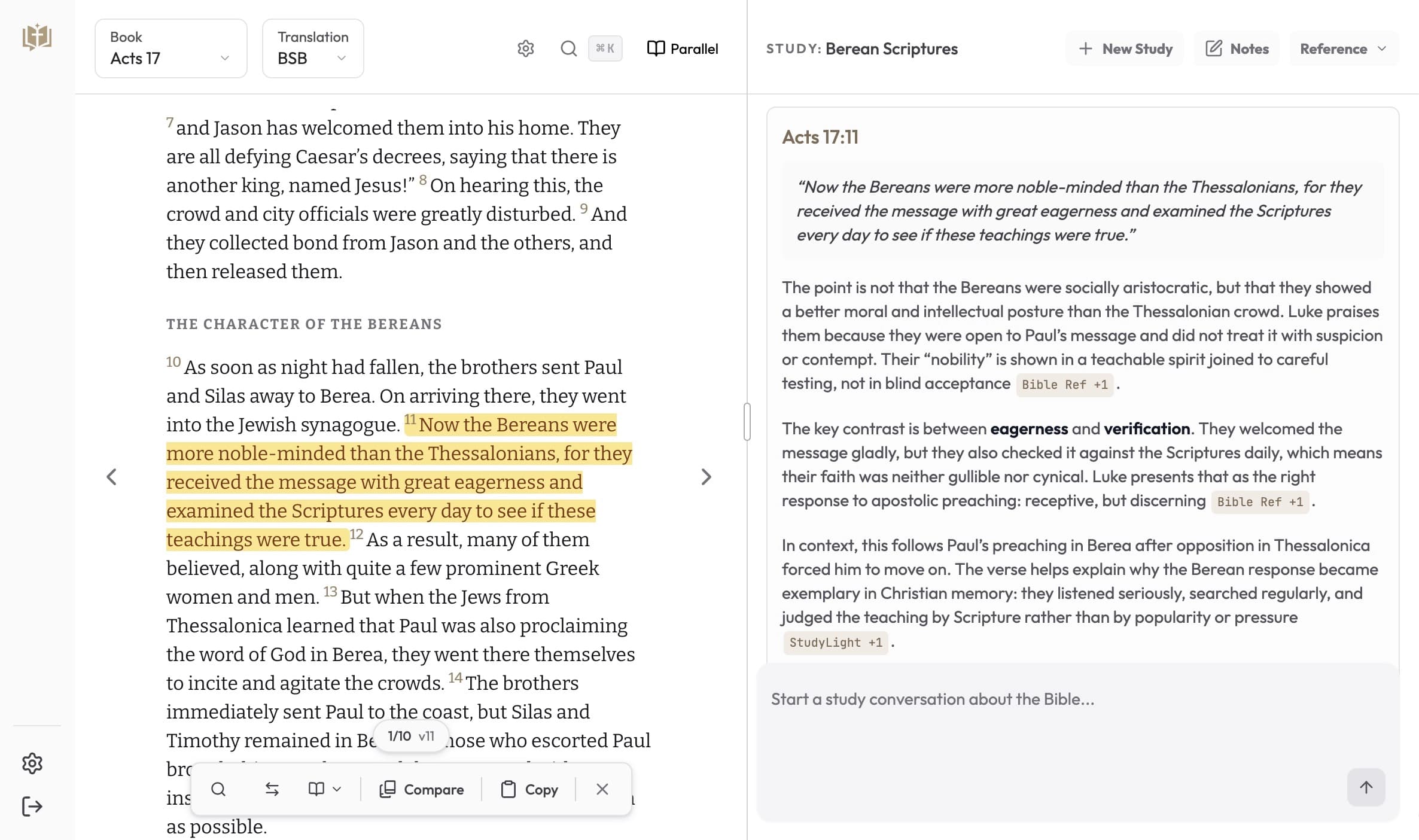The height and width of the screenshot is (840, 1419).
Task: Dismiss the selection toolbar with the X
Action: pos(602,789)
